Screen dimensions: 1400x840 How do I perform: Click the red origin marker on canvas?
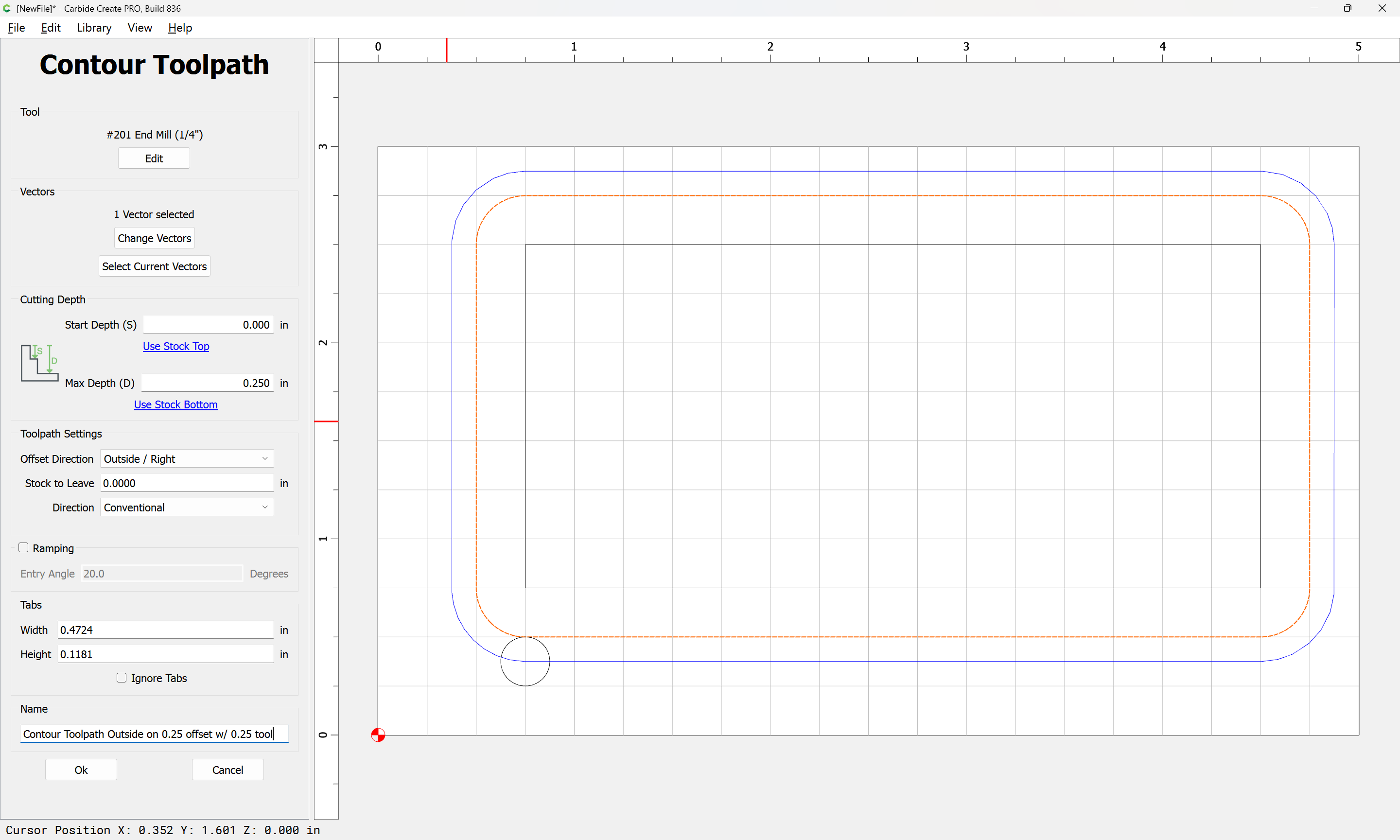[378, 735]
